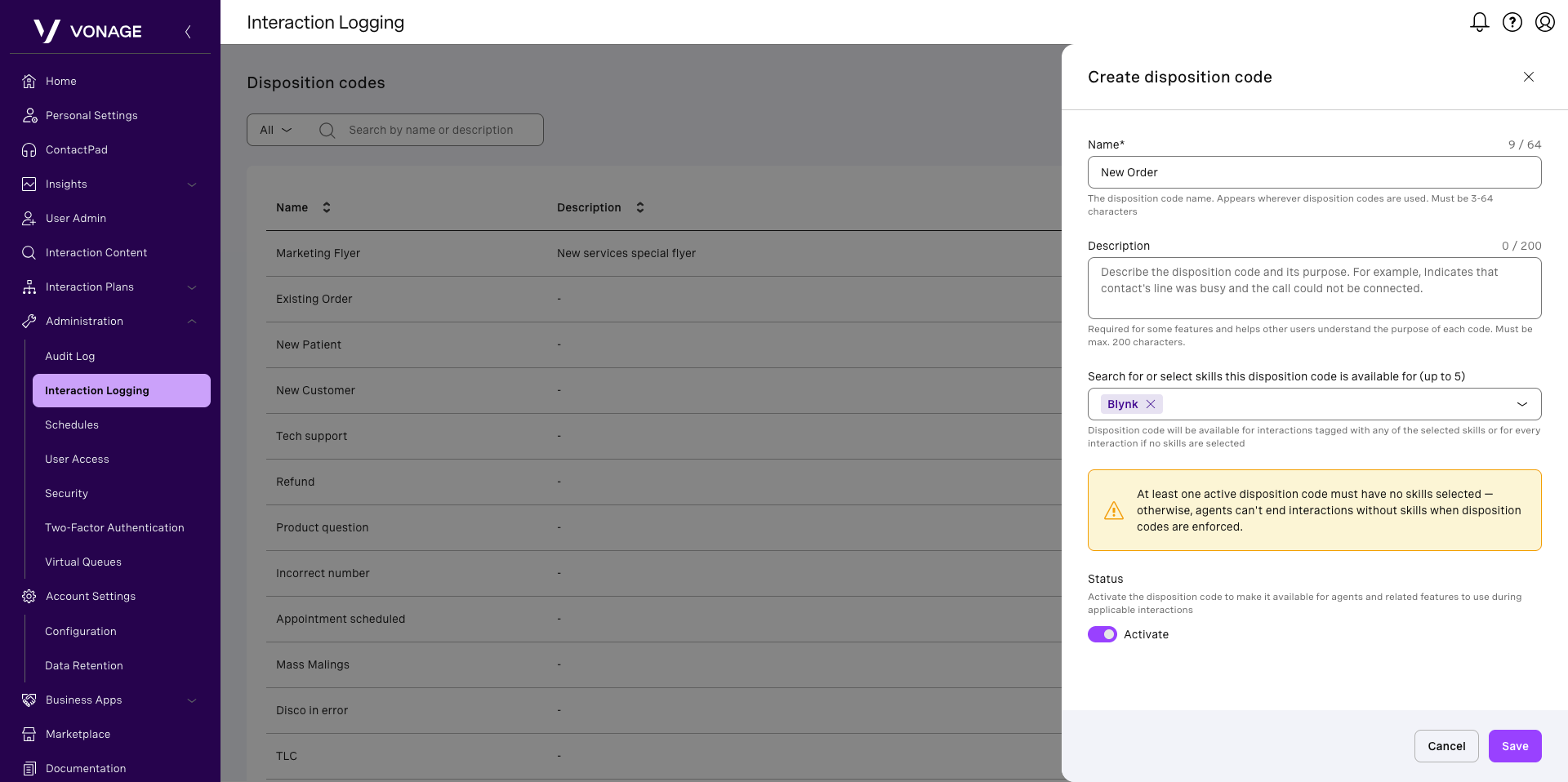Screen dimensions: 1568x782
Task: Click the notifications bell icon
Action: (1479, 22)
